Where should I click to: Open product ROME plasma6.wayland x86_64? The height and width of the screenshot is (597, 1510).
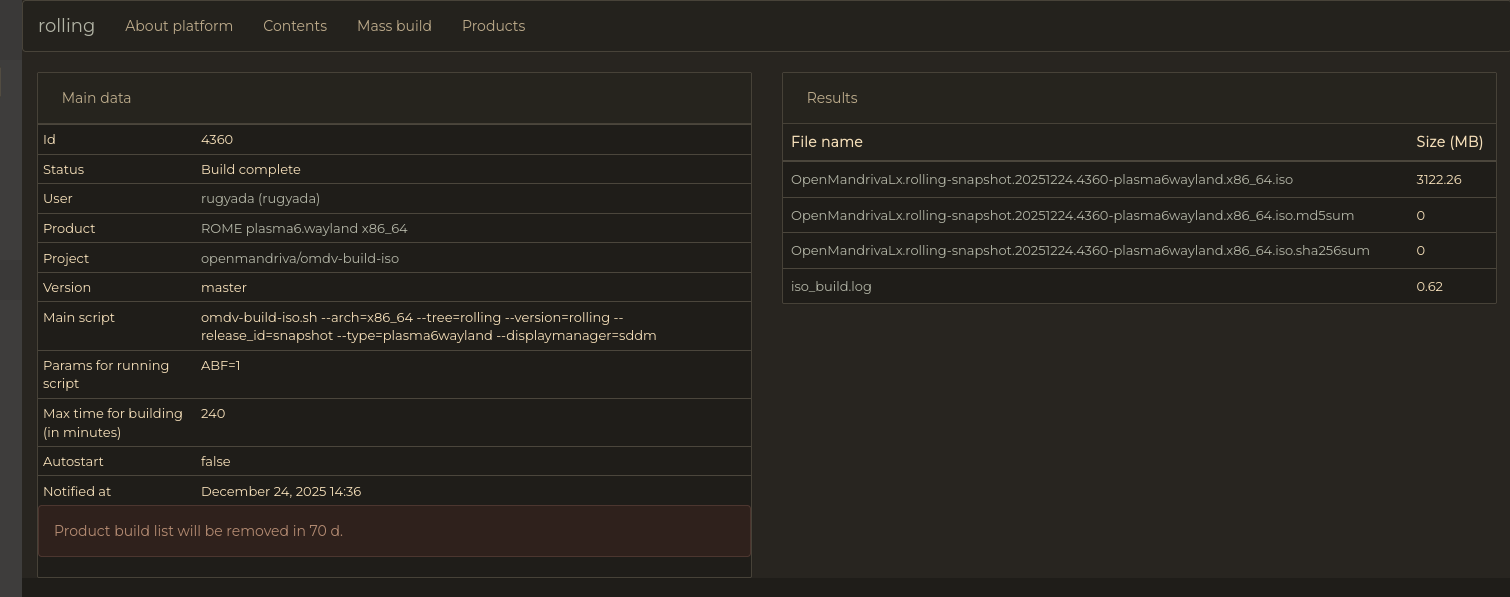304,229
